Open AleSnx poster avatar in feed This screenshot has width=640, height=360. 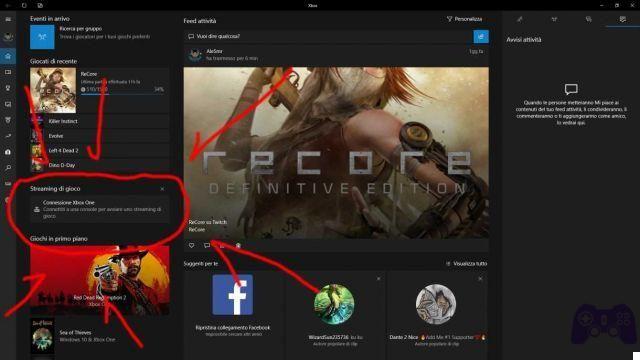195,55
